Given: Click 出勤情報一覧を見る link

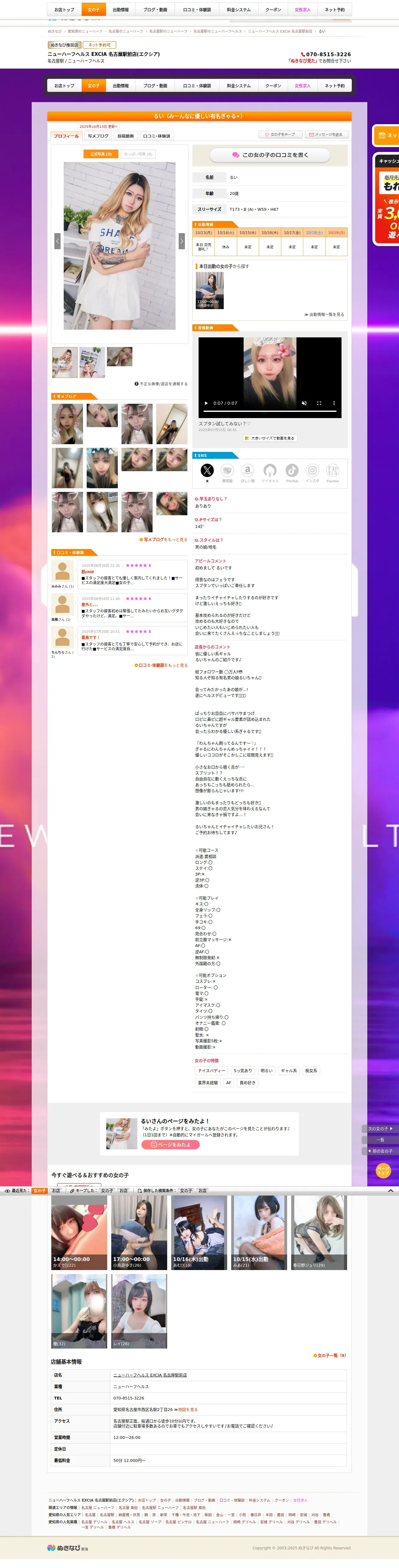Looking at the screenshot, I should point(324,315).
